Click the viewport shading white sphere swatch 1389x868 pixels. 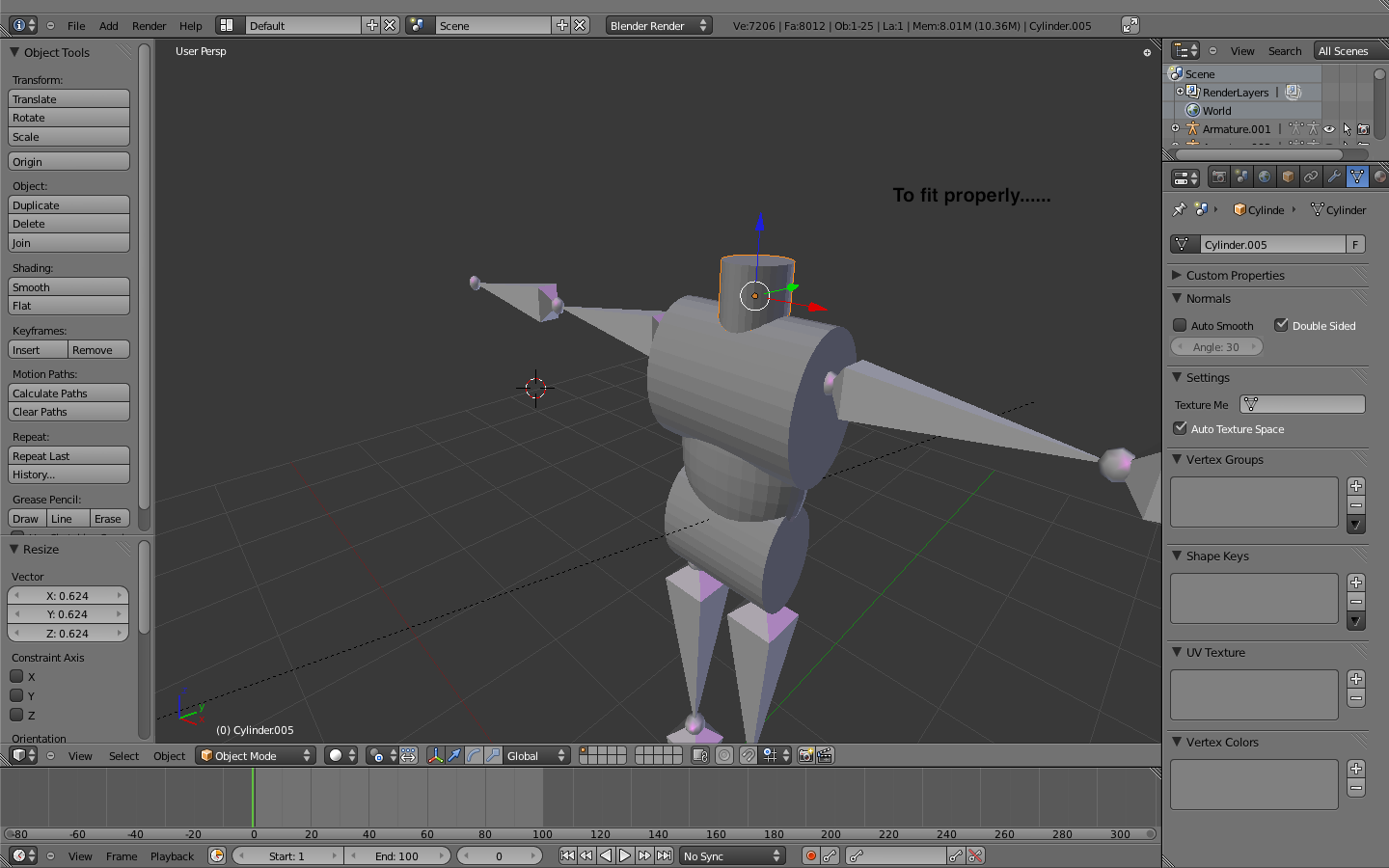pyautogui.click(x=337, y=755)
